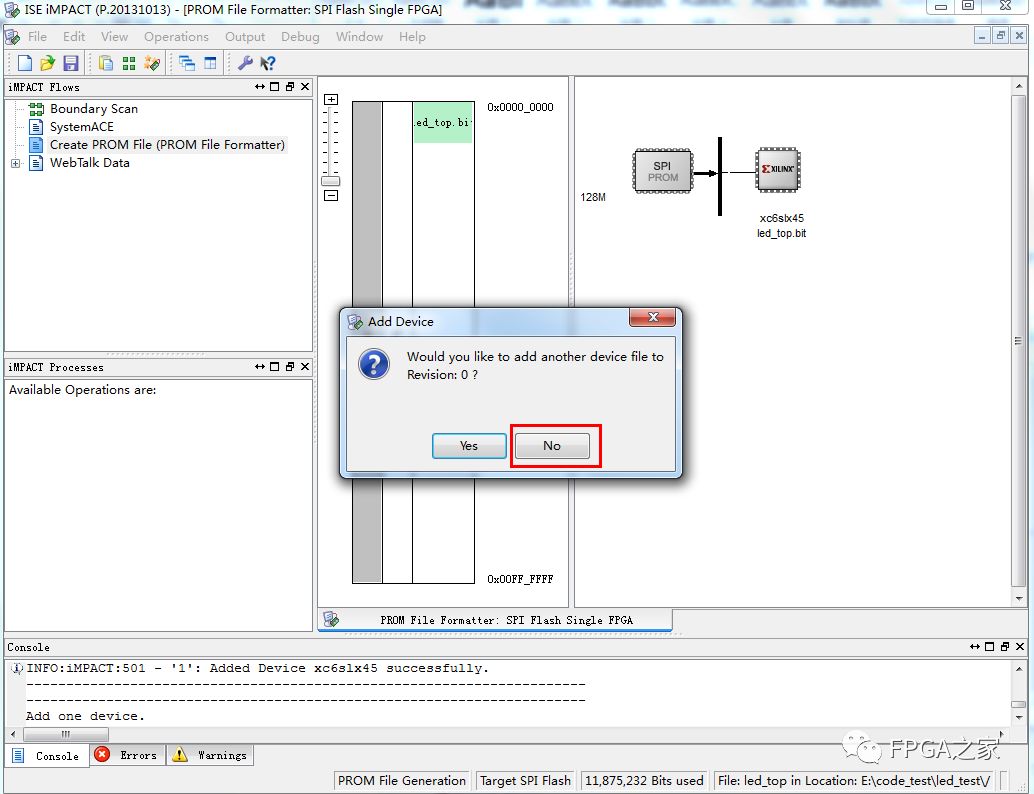The image size is (1034, 794).
Task: Click the What's This help cursor icon
Action: 268,63
